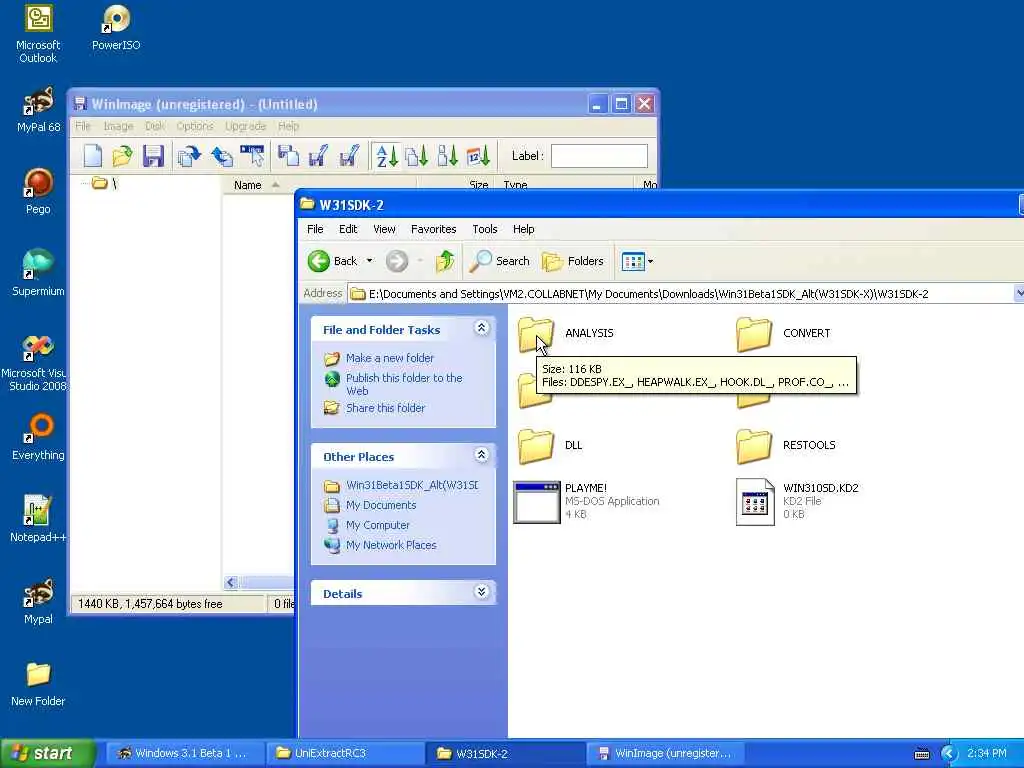Open Views dropdown in Explorer toolbar
Viewport: 1024px width, 768px height.
637,261
